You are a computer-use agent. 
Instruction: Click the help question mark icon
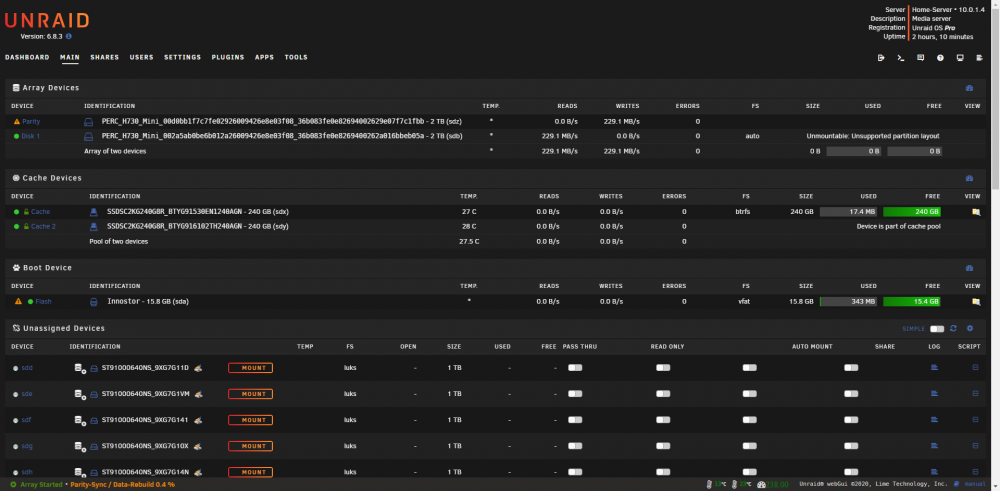click(940, 57)
